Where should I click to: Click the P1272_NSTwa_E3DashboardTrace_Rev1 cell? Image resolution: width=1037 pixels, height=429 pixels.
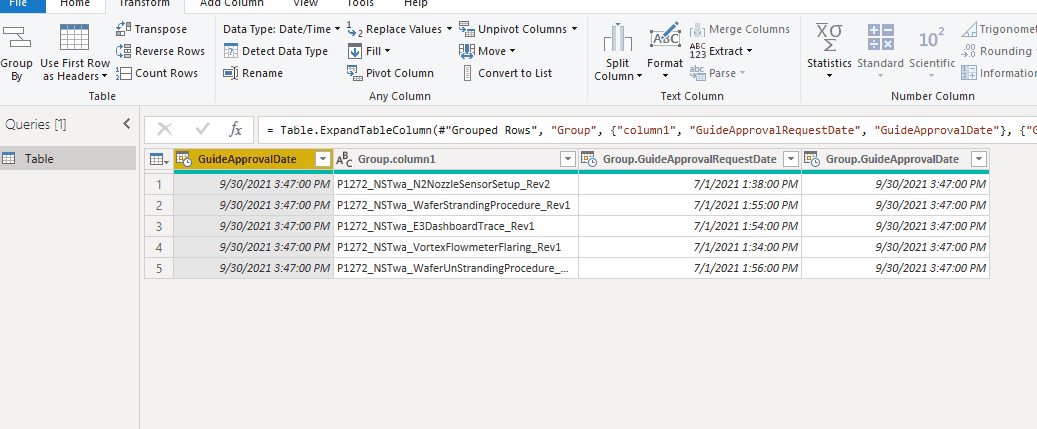(456, 226)
